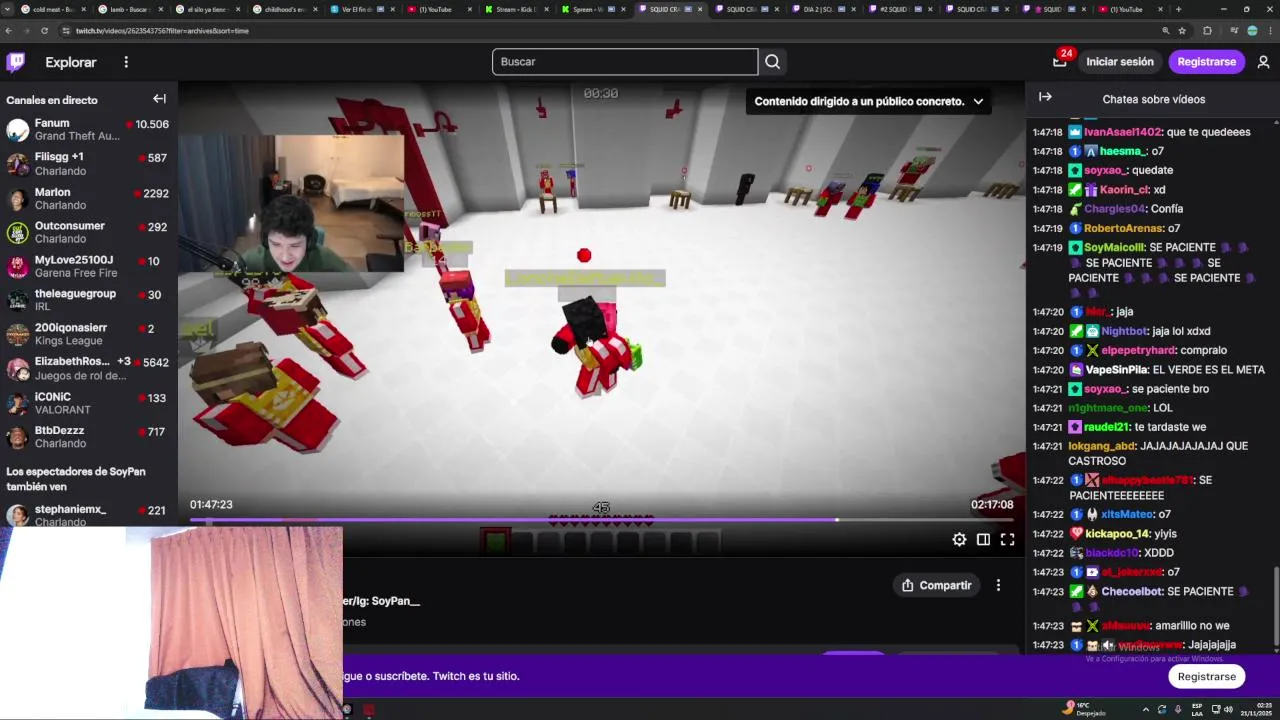Switch to the 'Stream - Kick' tab
Viewport: 1280px width, 720px height.
pos(515,9)
